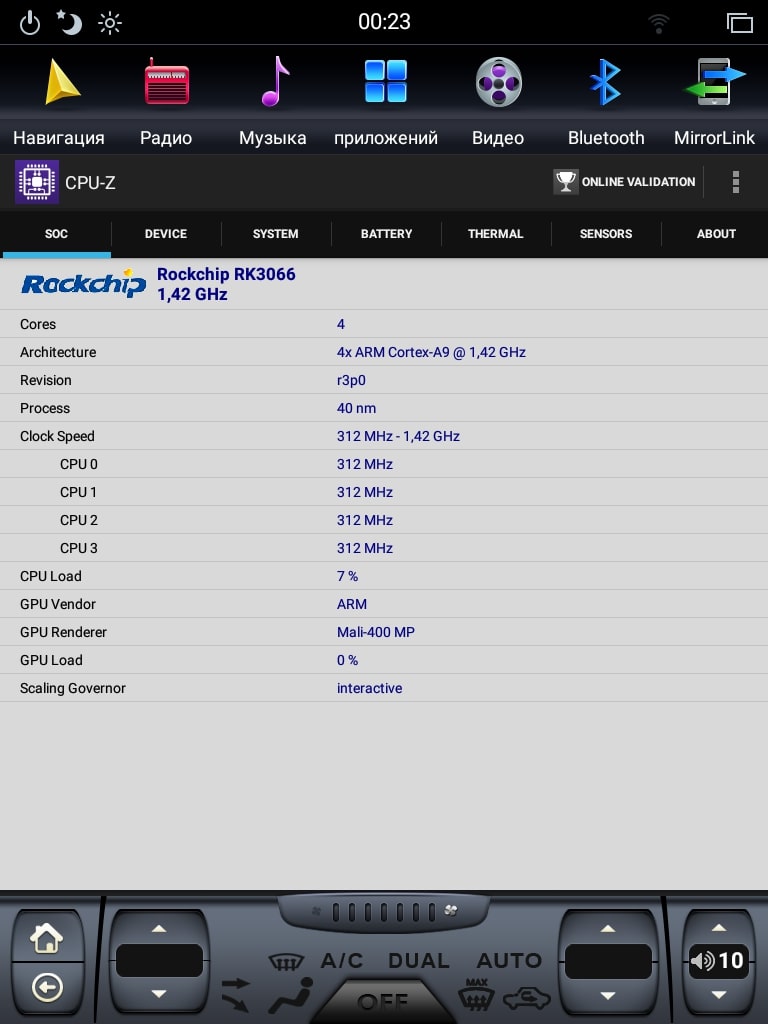Switch to the SYSTEM tab

tap(276, 234)
